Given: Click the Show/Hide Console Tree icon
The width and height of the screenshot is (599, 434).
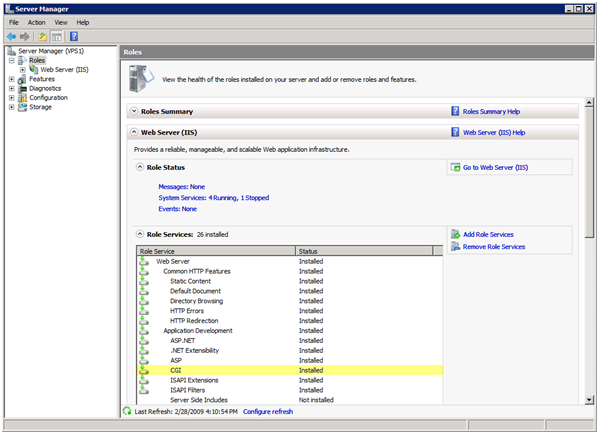Looking at the screenshot, I should tap(57, 37).
